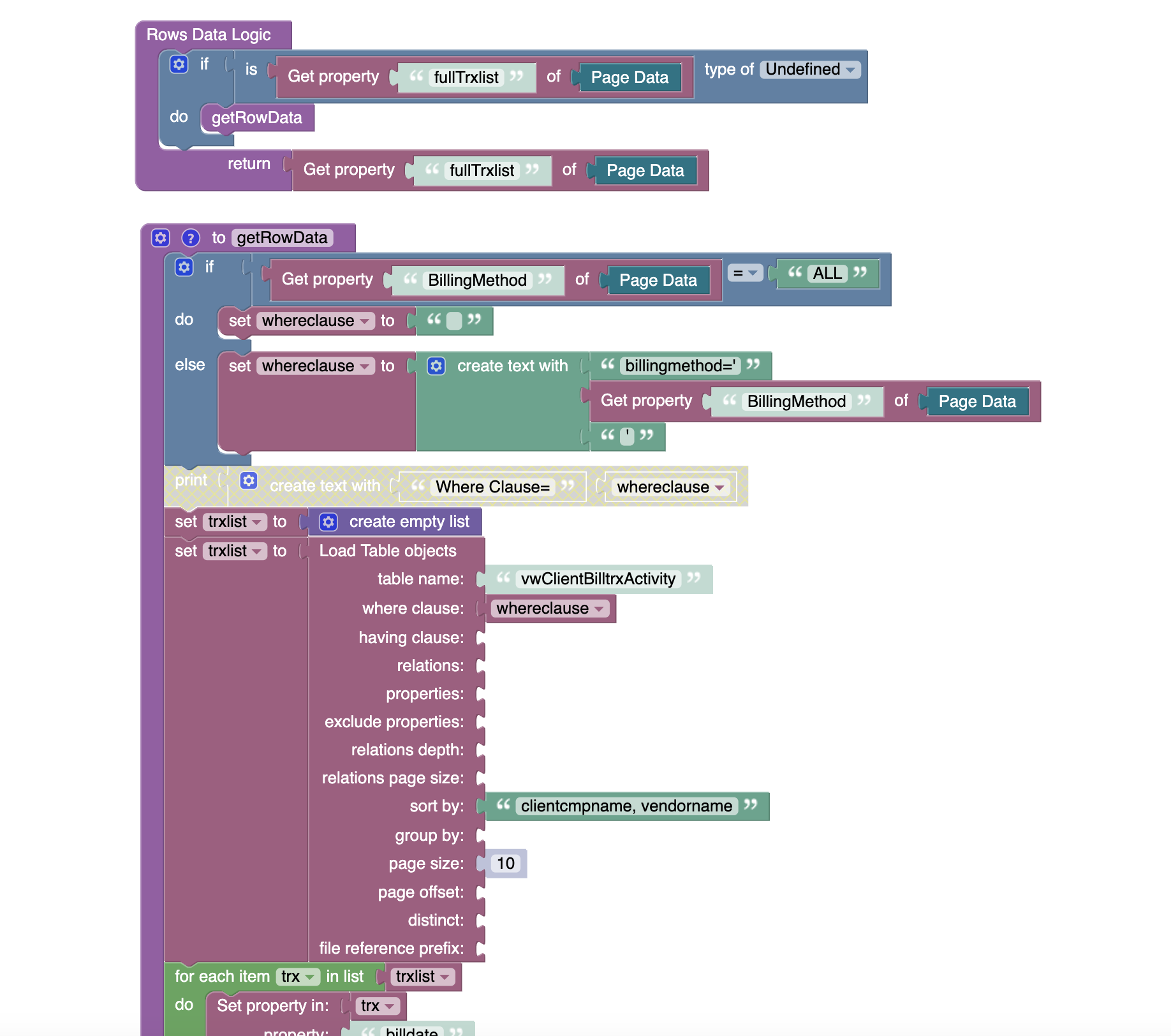Screen dimensions: 1171x1036
Task: Click gear icon on disabled print block
Action: (249, 481)
